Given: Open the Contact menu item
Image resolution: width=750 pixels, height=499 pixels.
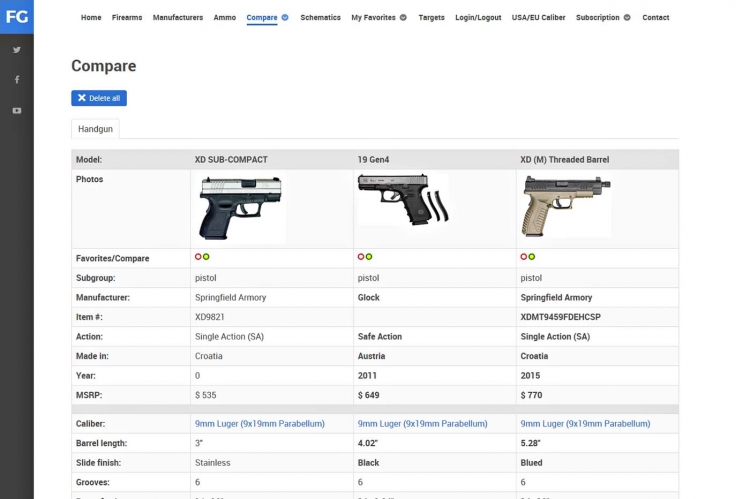Looking at the screenshot, I should (x=656, y=18).
